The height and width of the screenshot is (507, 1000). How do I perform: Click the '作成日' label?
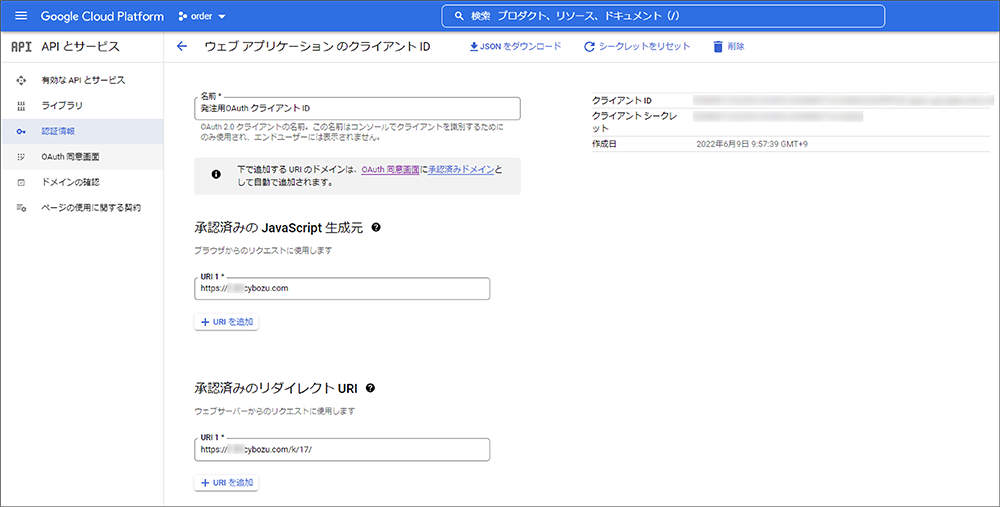604,144
